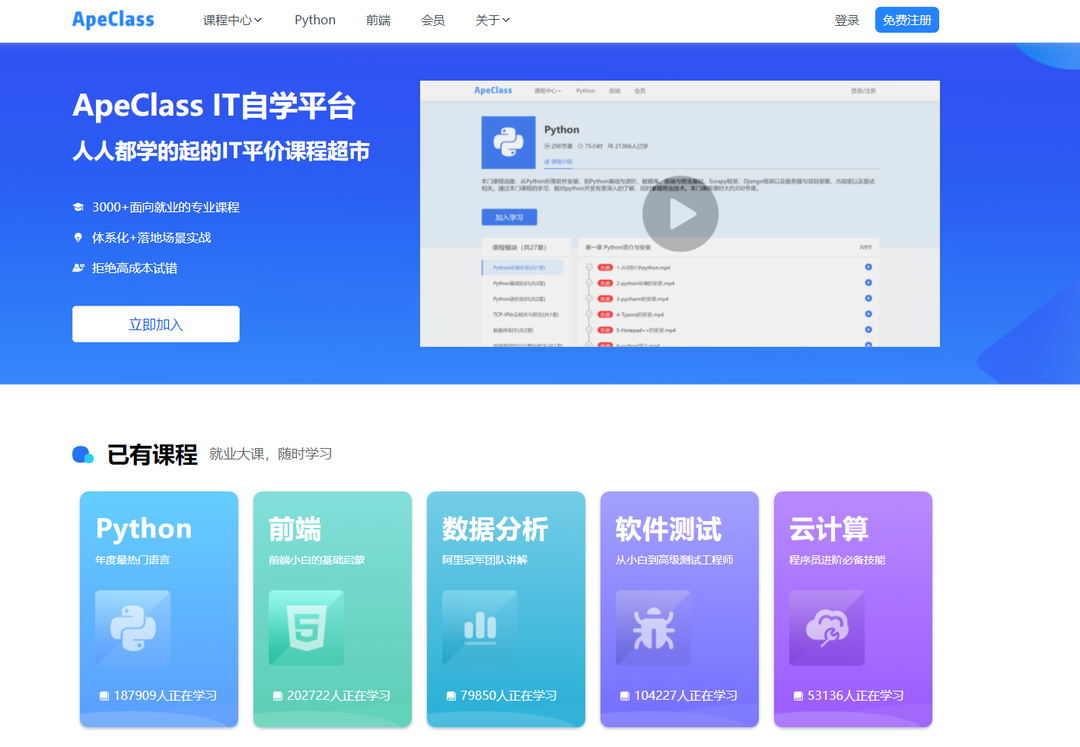Click the 免费注册 button

906,20
